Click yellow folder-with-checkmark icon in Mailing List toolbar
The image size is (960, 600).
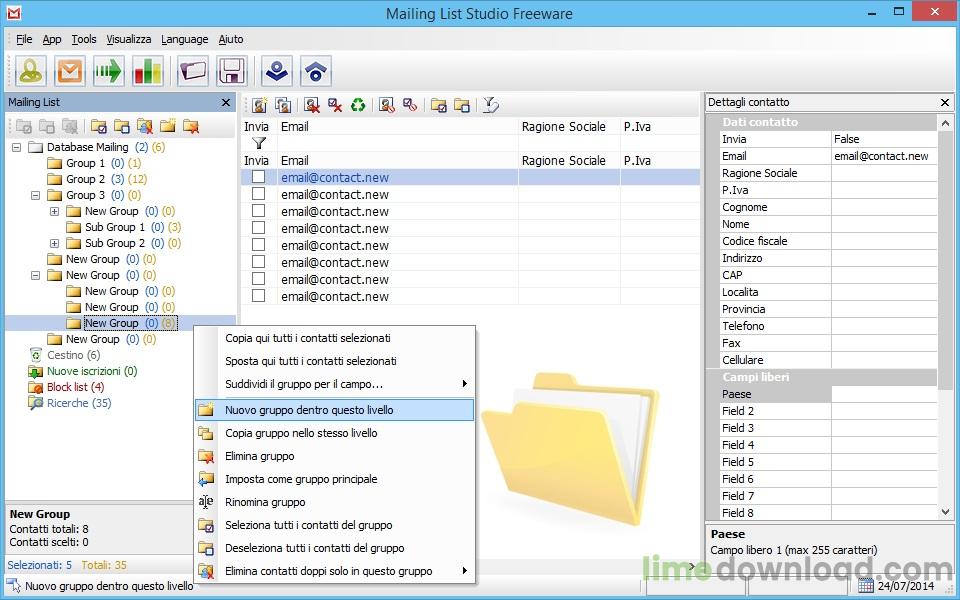(99, 126)
